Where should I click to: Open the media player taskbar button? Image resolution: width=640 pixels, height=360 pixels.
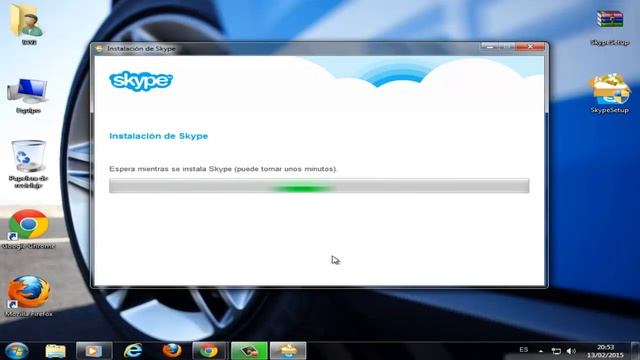coord(94,351)
